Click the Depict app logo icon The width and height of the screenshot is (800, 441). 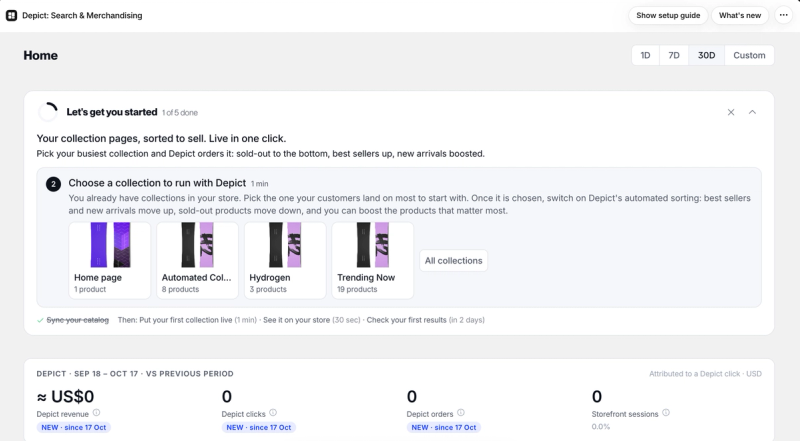pyautogui.click(x=11, y=15)
